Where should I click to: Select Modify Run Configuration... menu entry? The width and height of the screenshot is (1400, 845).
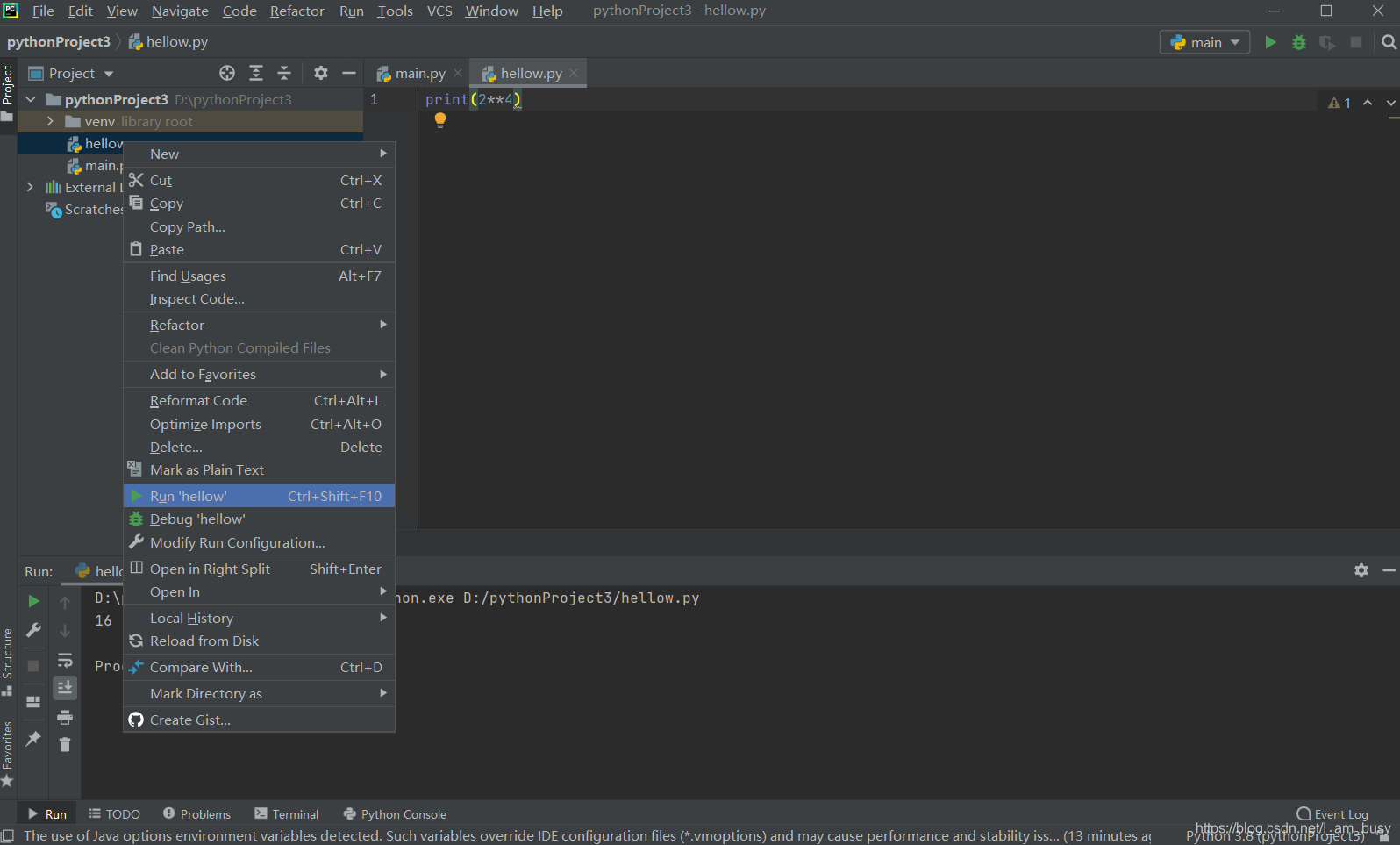[x=259, y=542]
